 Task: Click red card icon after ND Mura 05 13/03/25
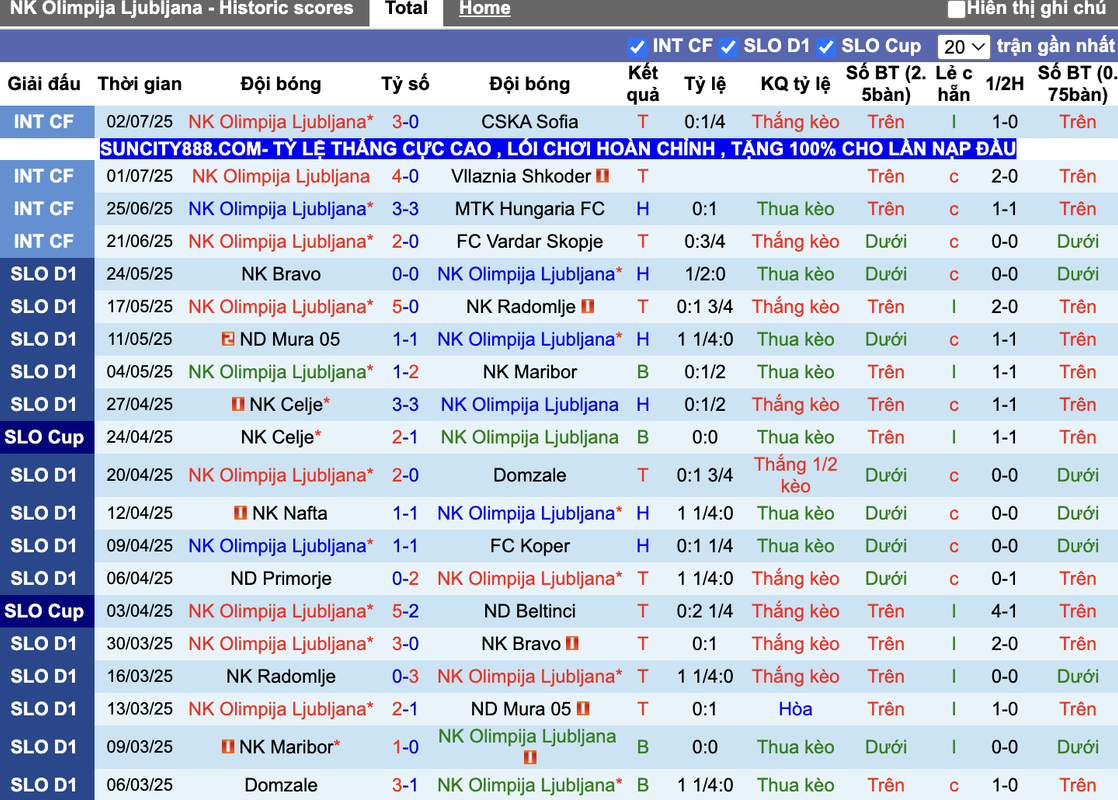pyautogui.click(x=583, y=709)
